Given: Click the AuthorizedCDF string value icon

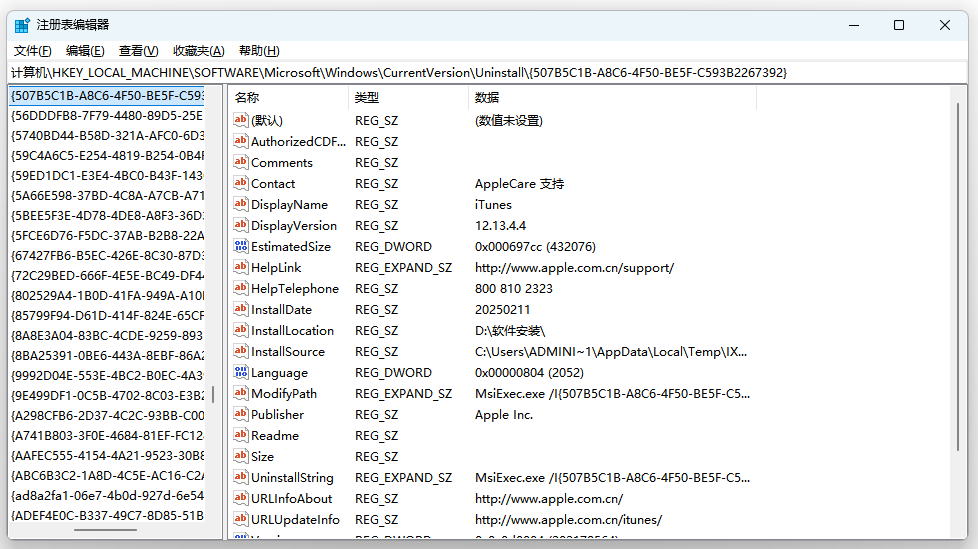Looking at the screenshot, I should (241, 141).
